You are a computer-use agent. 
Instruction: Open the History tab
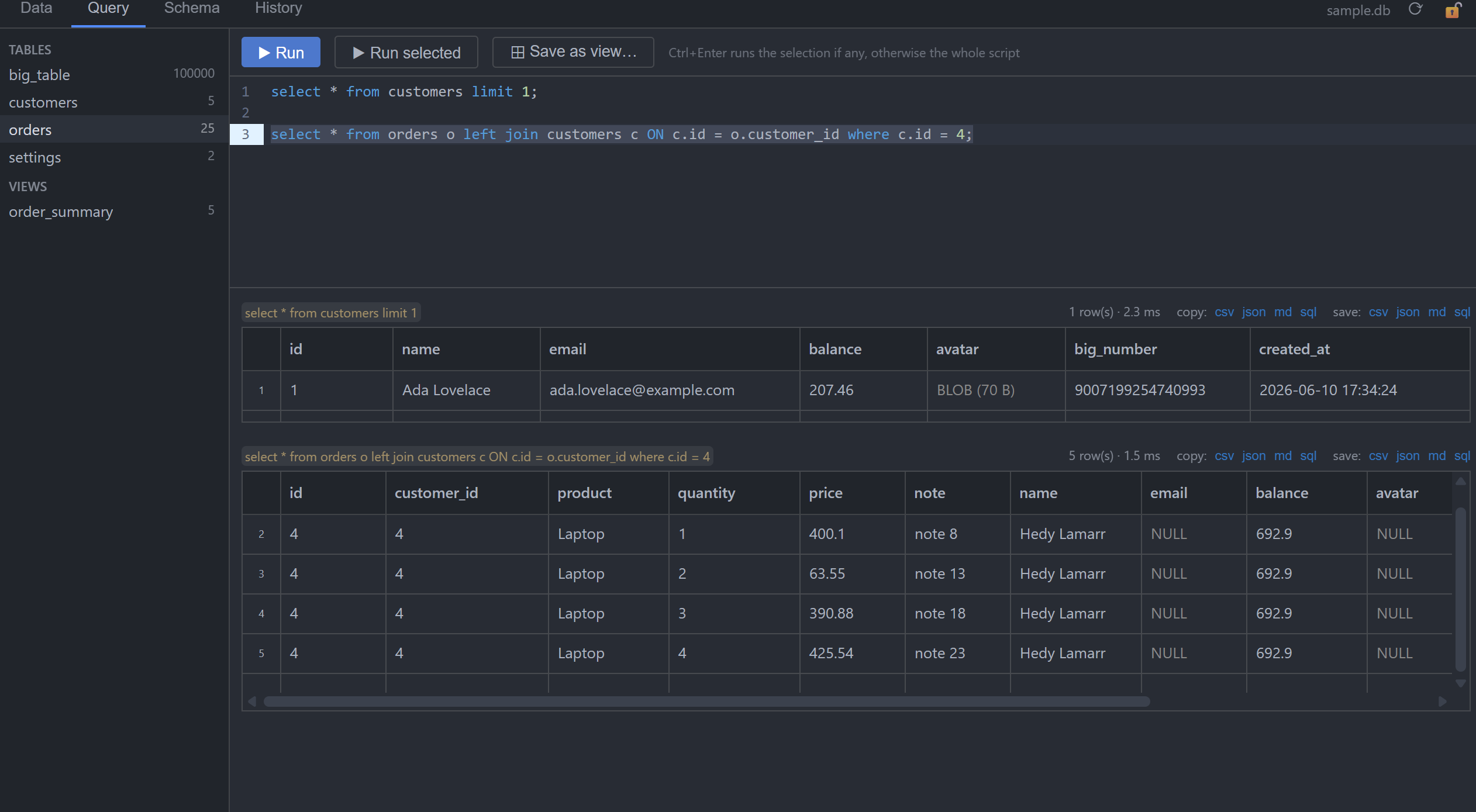point(278,8)
